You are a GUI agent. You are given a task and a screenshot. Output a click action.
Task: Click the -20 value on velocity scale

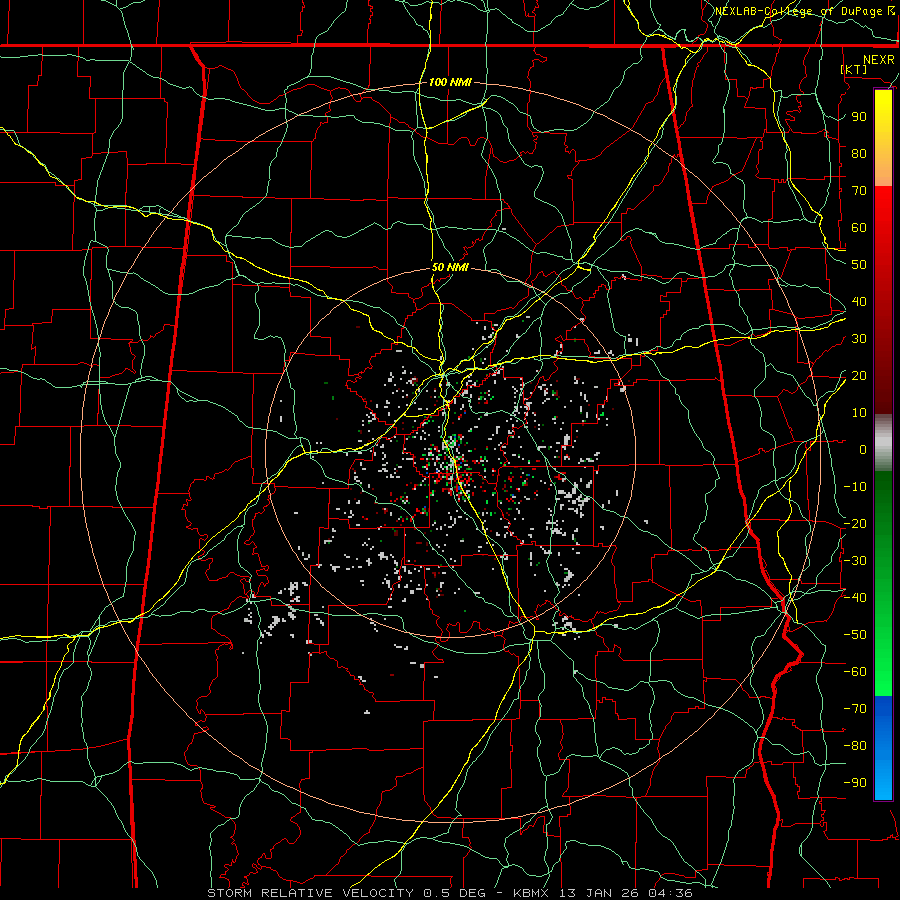[855, 523]
